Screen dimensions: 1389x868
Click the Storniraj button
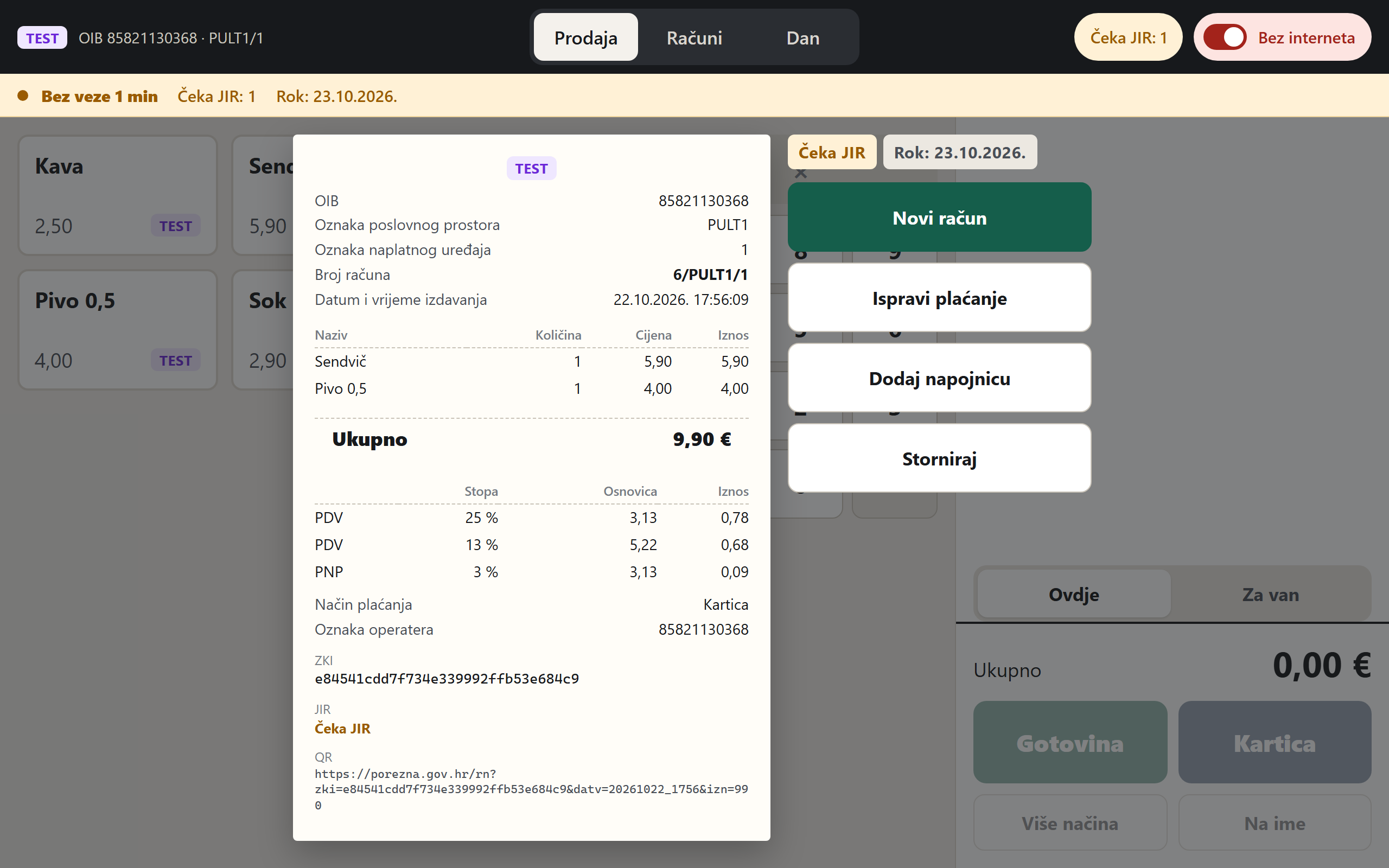(939, 458)
